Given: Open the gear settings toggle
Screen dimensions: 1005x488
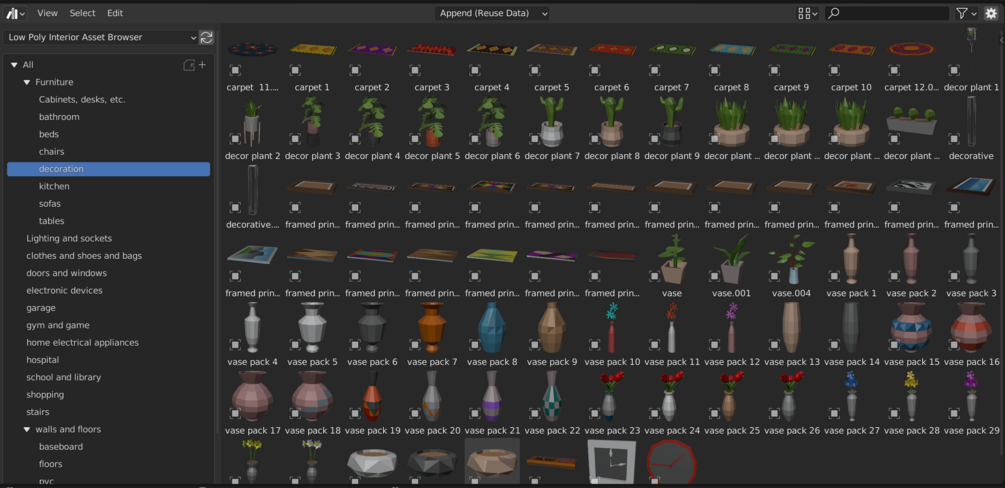Looking at the screenshot, I should tap(991, 13).
